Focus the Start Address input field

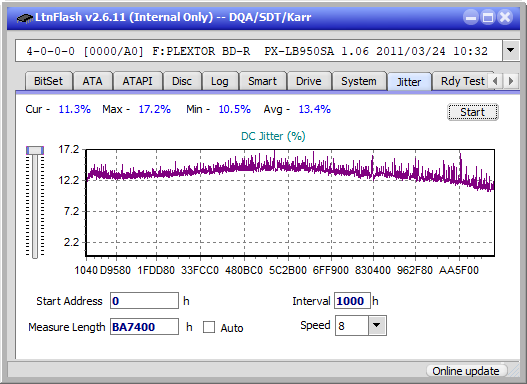click(145, 301)
